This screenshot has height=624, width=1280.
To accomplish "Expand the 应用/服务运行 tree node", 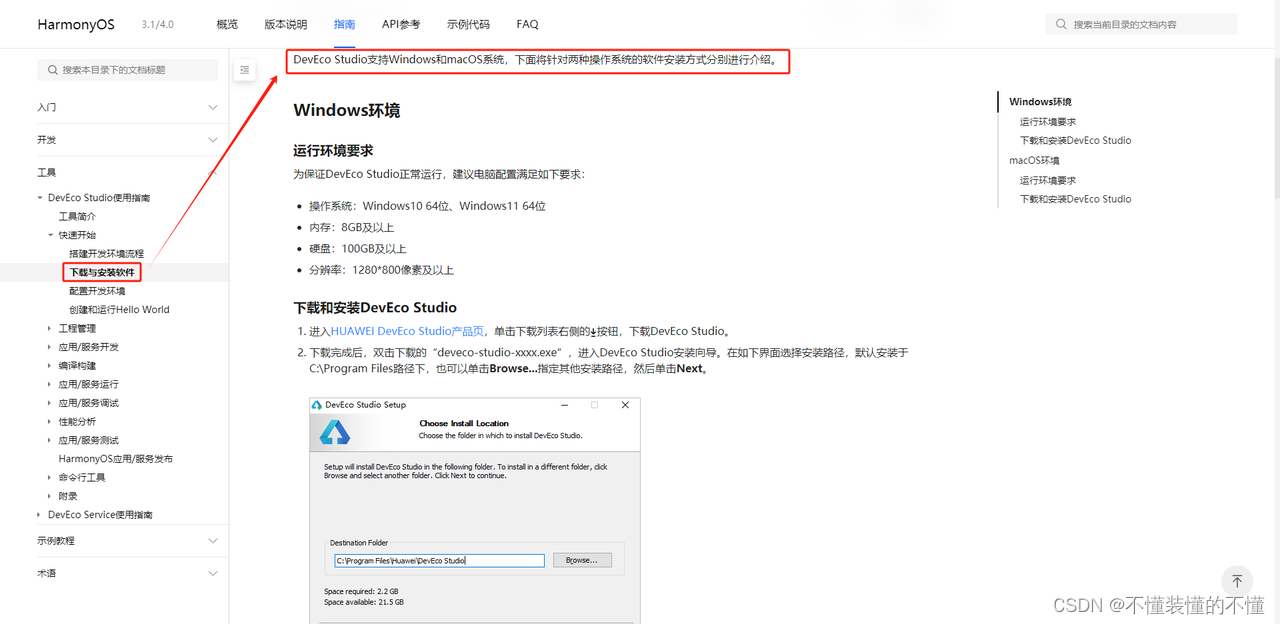I will click(51, 384).
